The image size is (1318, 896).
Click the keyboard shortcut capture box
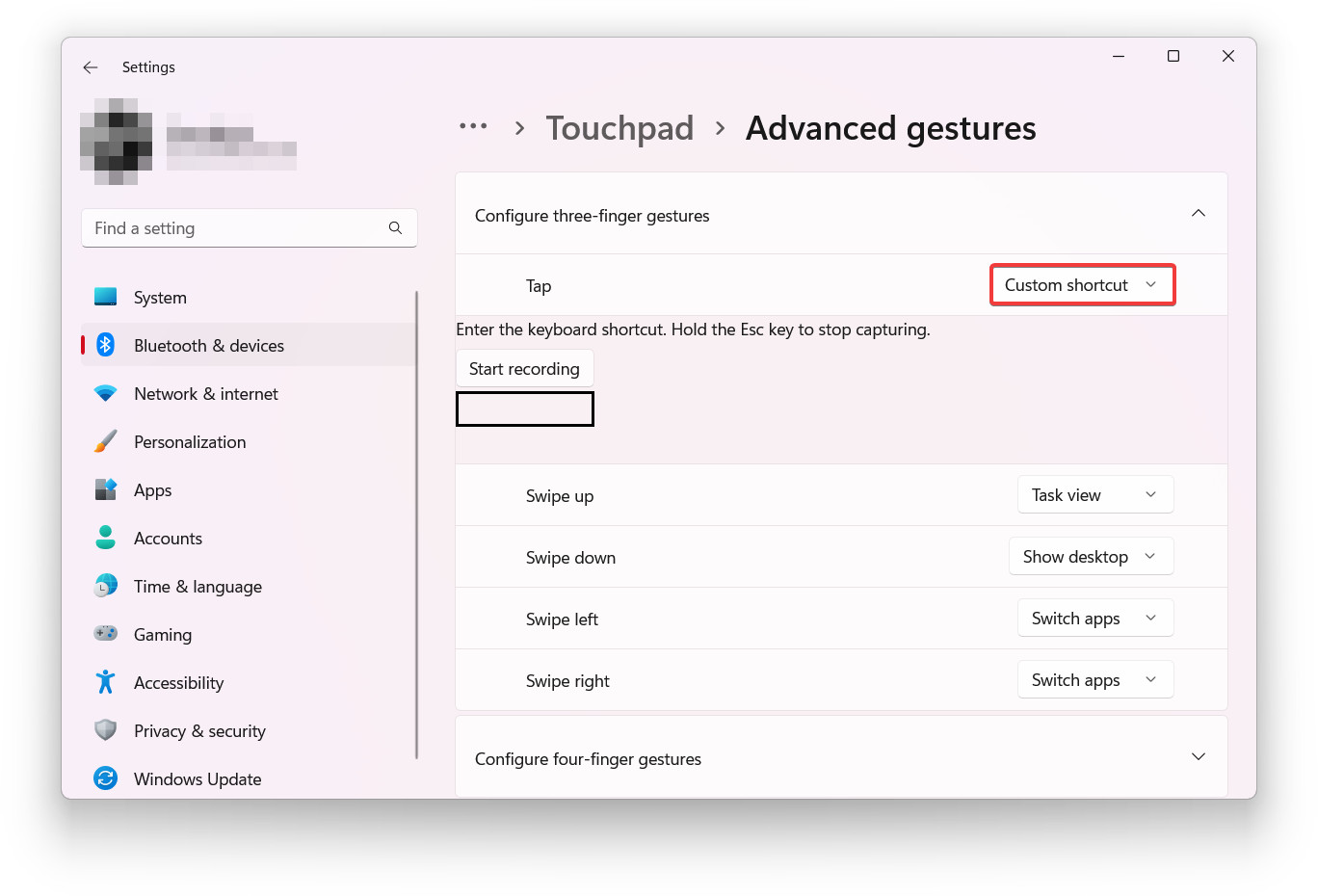524,408
